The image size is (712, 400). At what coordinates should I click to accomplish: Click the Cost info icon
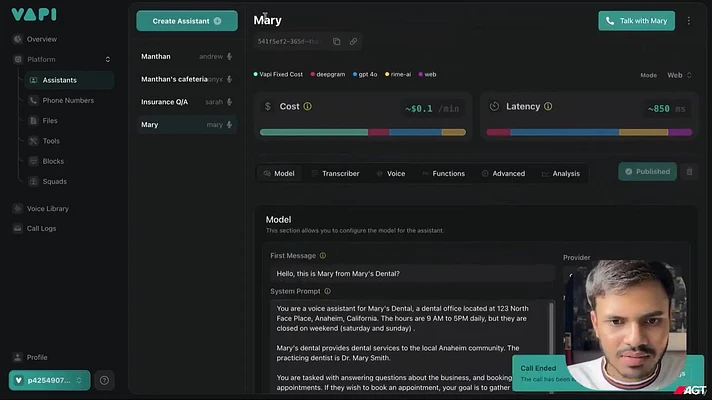(x=307, y=106)
